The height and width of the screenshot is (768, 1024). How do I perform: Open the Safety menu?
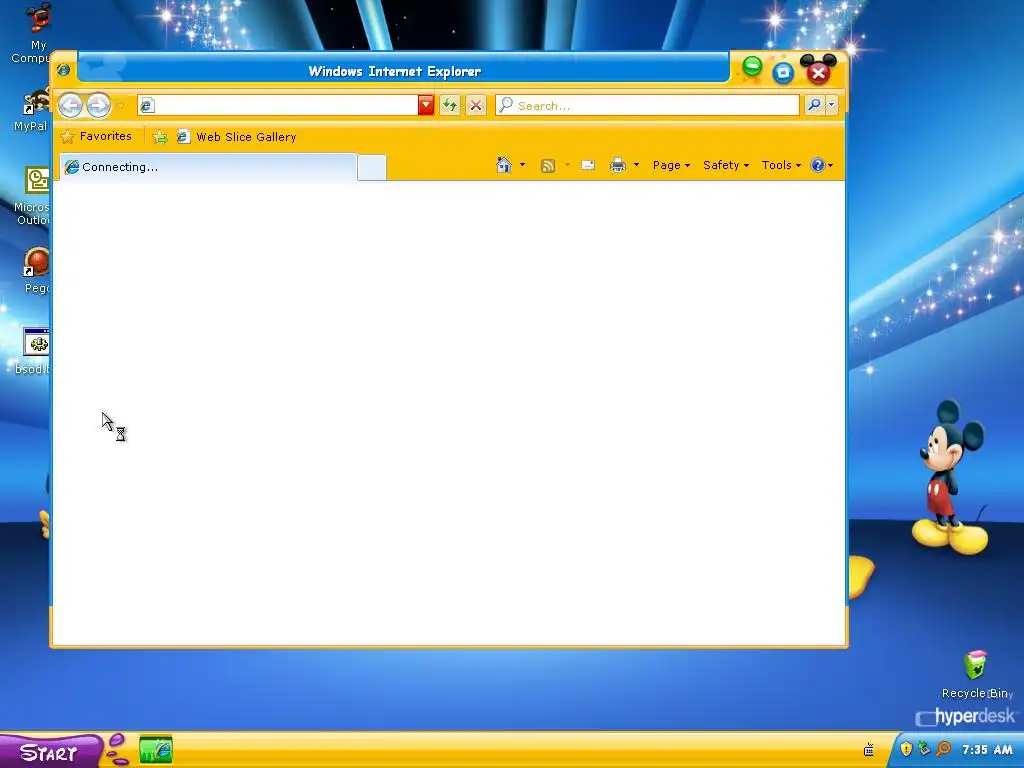tap(726, 165)
